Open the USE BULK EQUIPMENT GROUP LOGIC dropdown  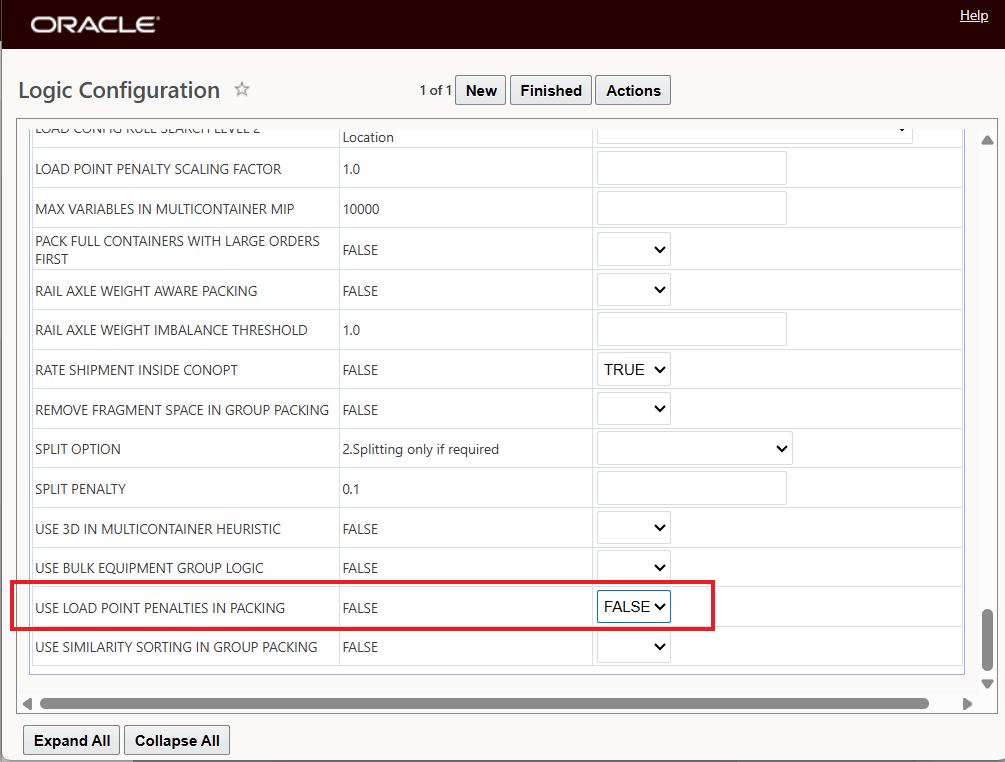pyautogui.click(x=633, y=567)
